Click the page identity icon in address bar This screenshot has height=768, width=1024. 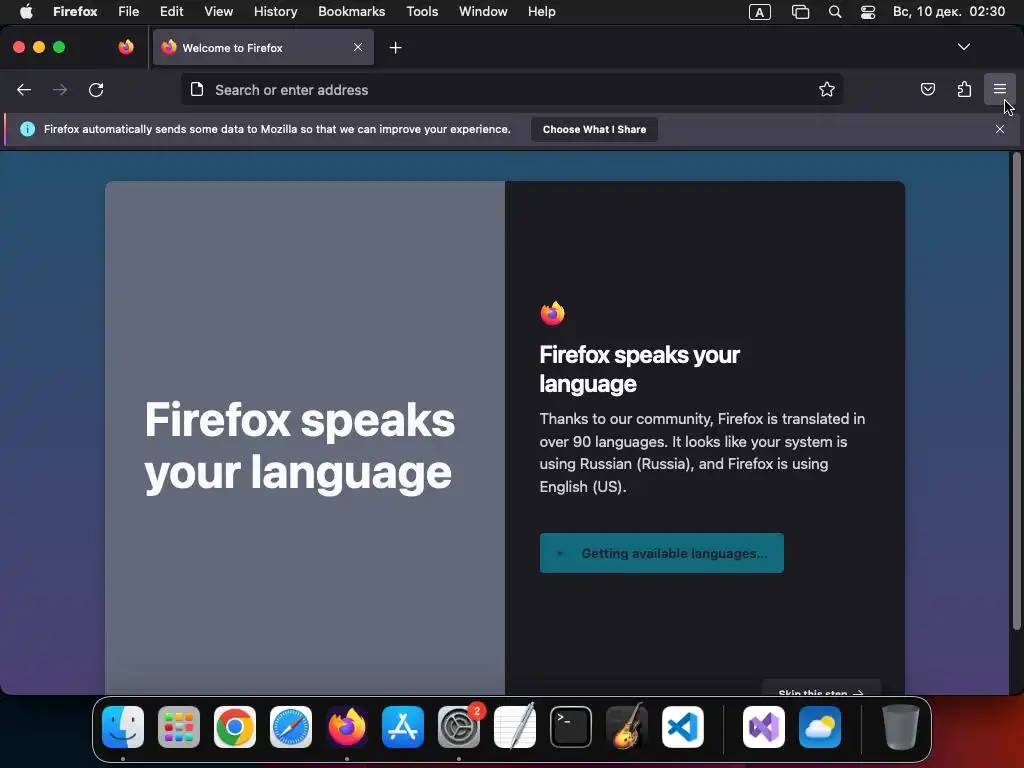(197, 89)
